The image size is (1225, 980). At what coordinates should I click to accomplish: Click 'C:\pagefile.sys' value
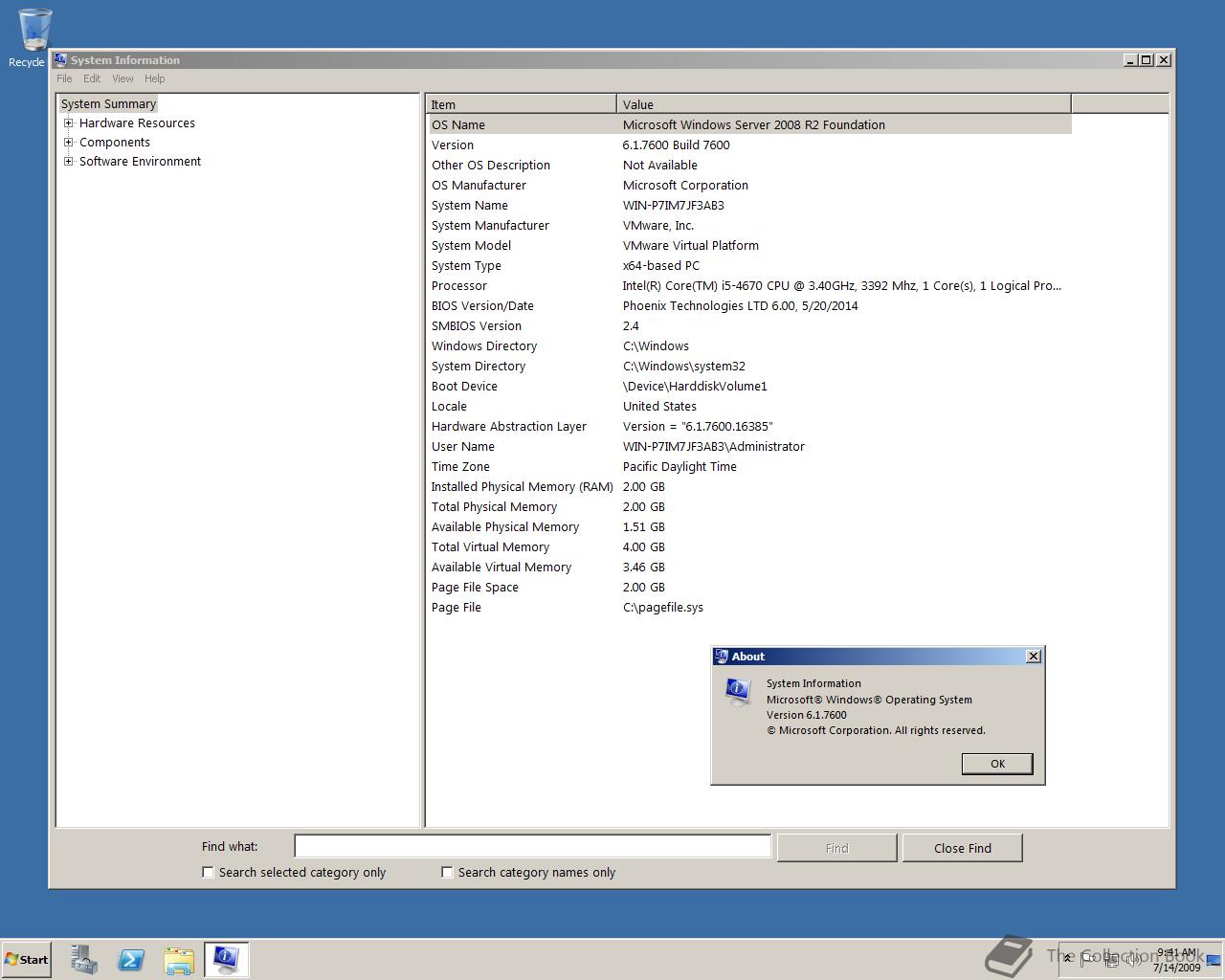tap(663, 607)
